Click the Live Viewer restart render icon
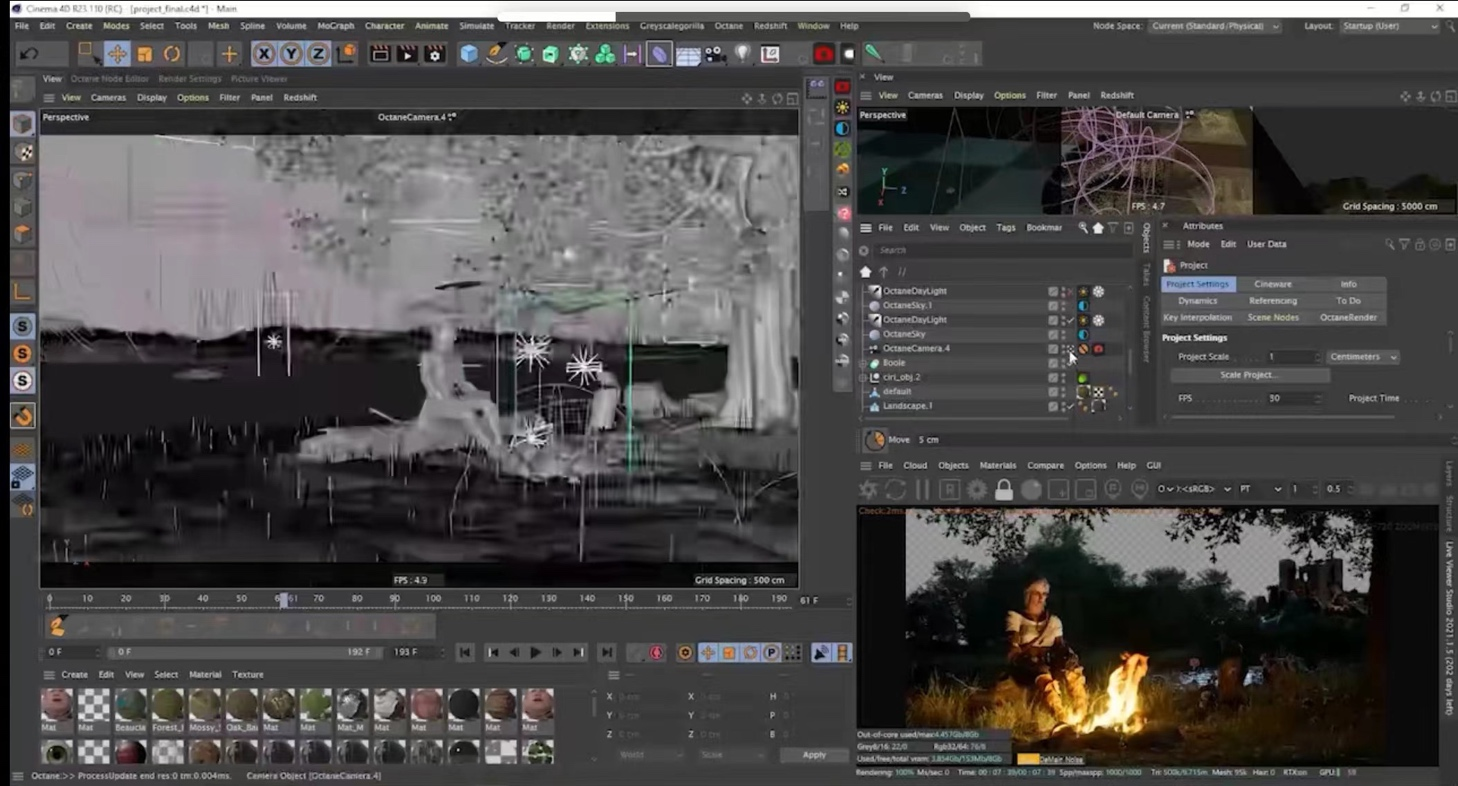This screenshot has height=786, width=1458. [895, 489]
